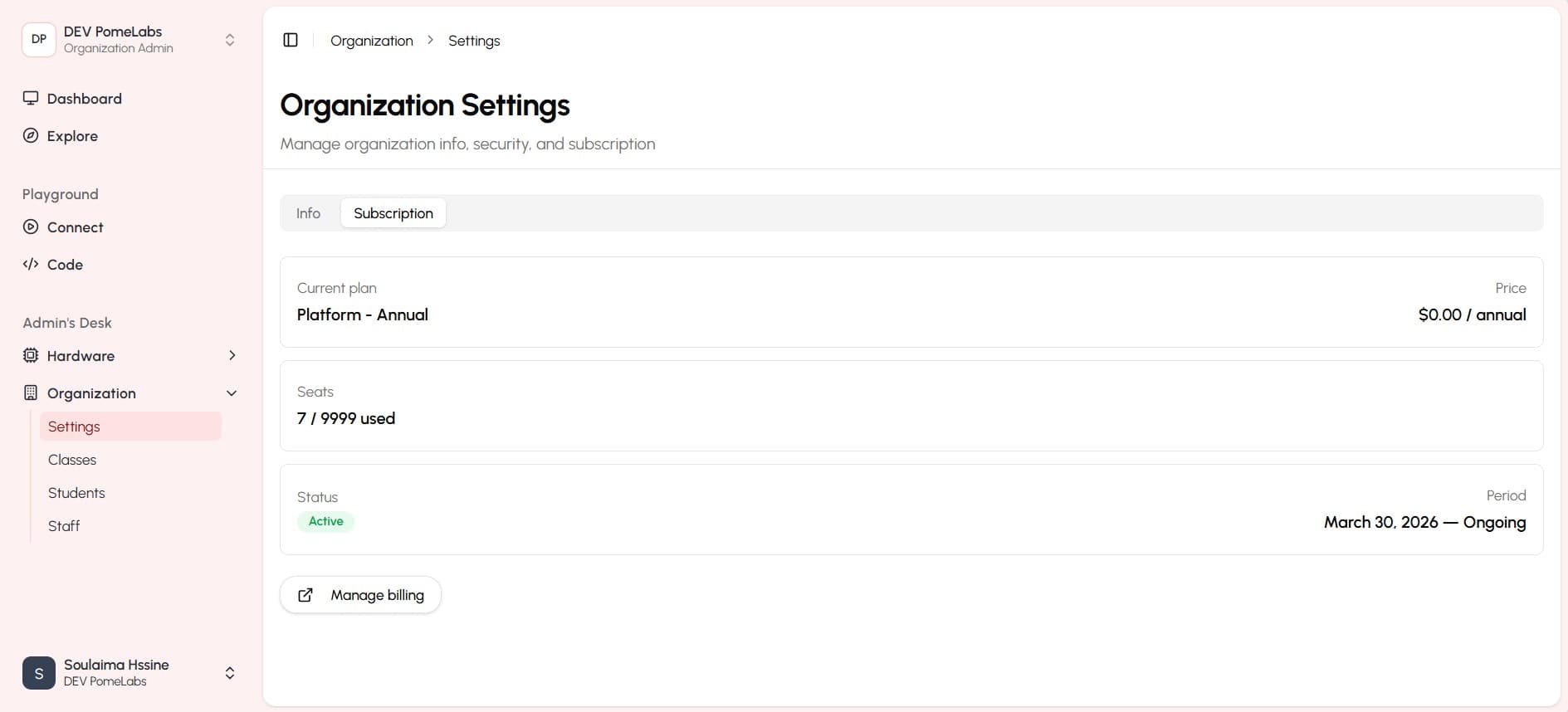Open Settings under Organization
The width and height of the screenshot is (1568, 712).
[x=130, y=426]
